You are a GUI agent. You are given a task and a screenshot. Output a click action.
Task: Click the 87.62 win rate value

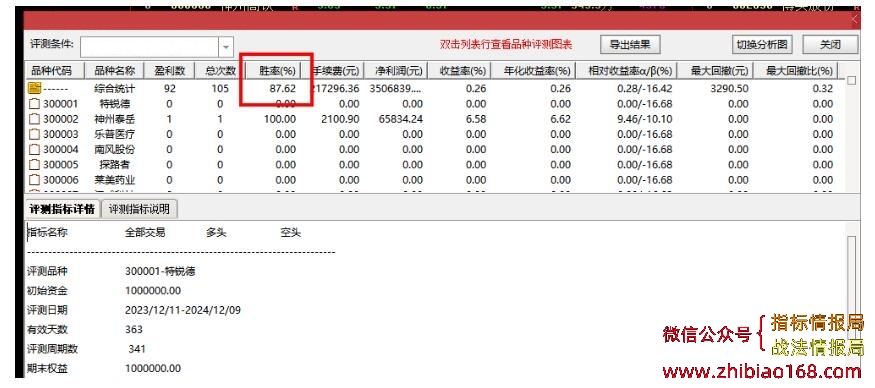[281, 88]
